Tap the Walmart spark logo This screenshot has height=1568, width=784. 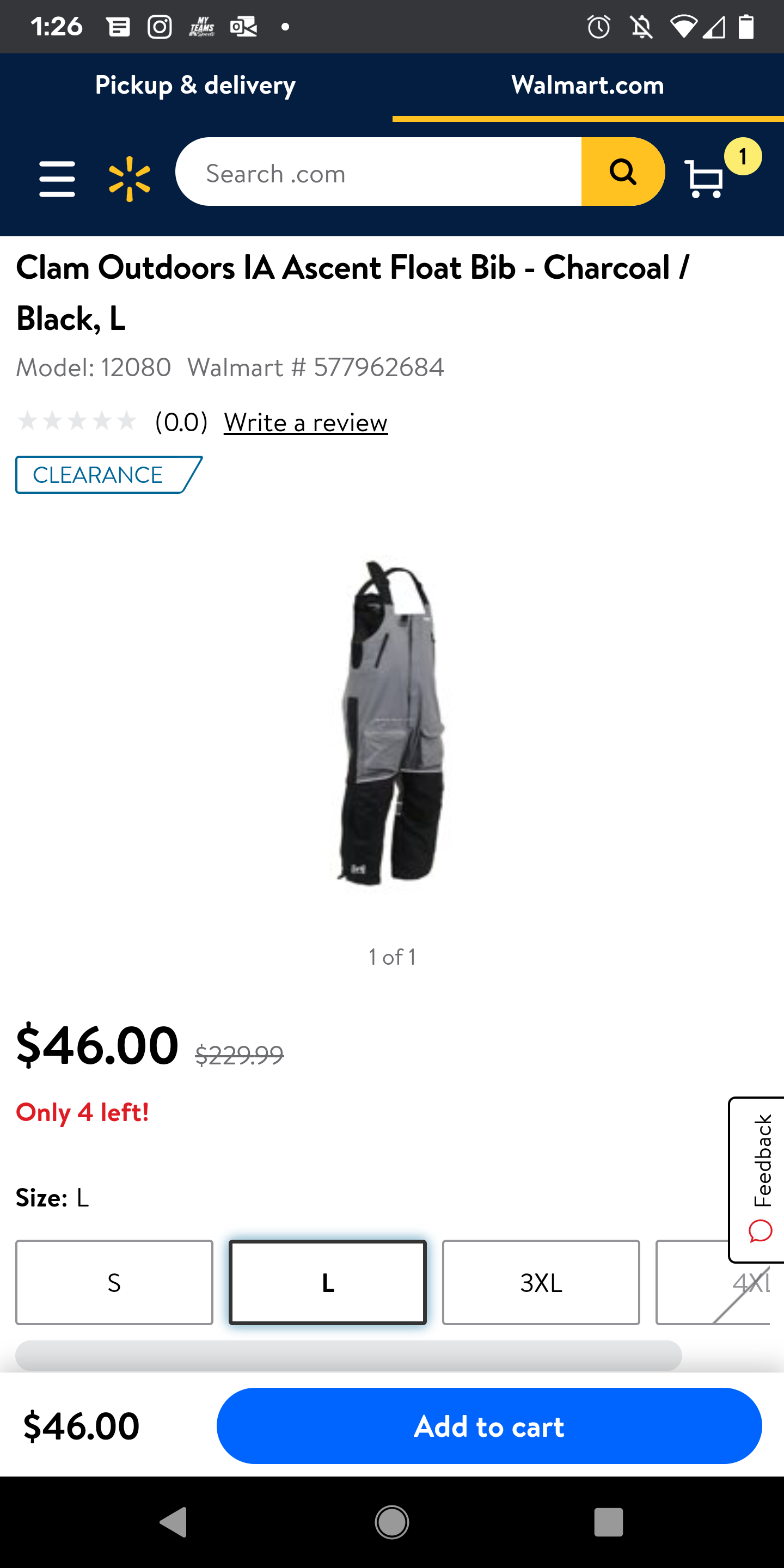(x=130, y=179)
